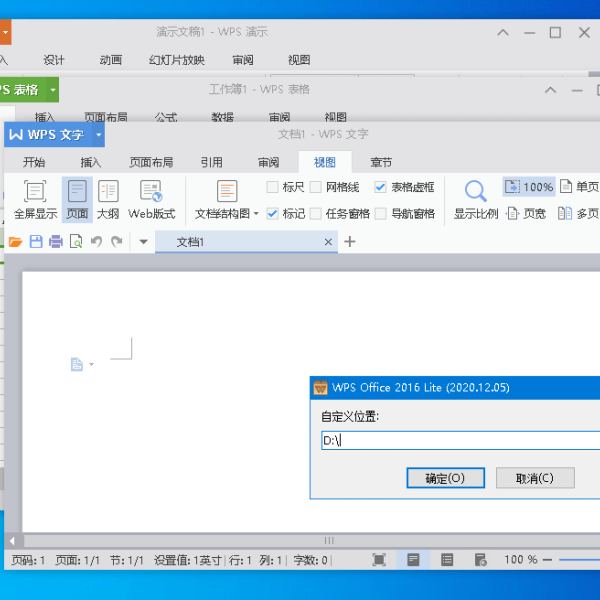Viewport: 600px width, 600px height.
Task: Open 公式 tab in WPS 表格
Action: point(166,117)
